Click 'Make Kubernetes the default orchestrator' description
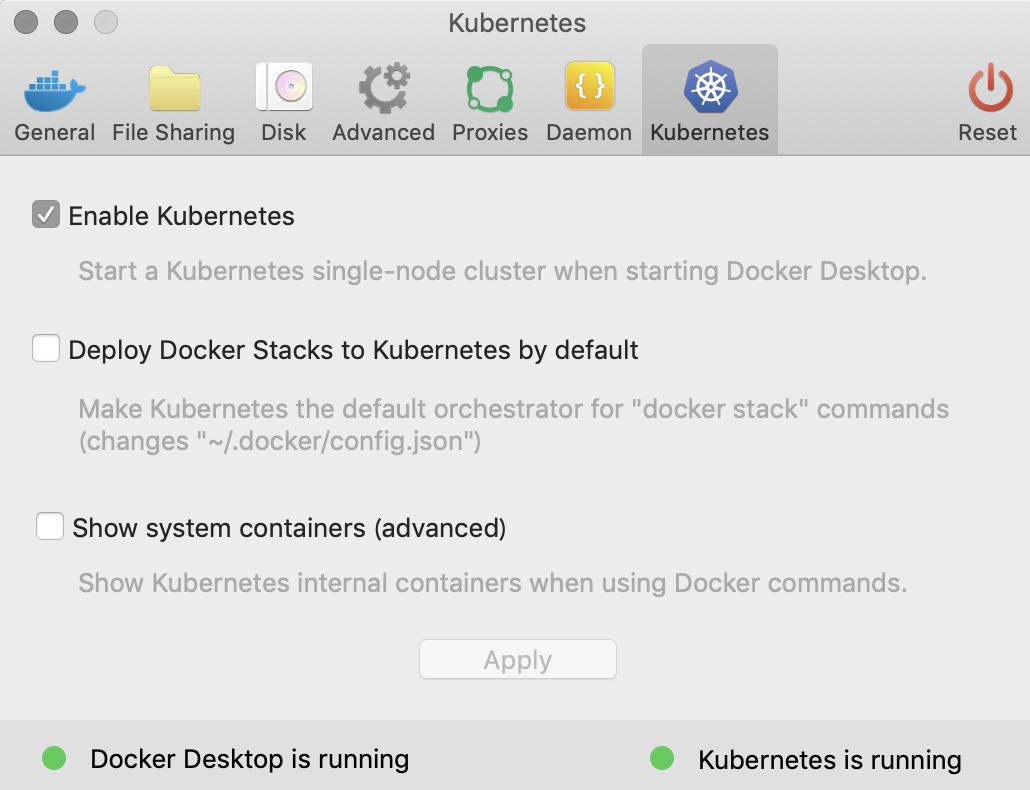 (514, 425)
